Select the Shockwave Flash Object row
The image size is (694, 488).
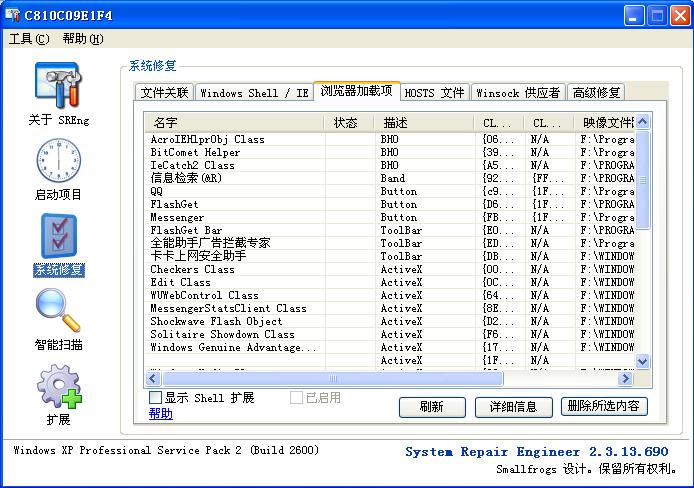391,321
